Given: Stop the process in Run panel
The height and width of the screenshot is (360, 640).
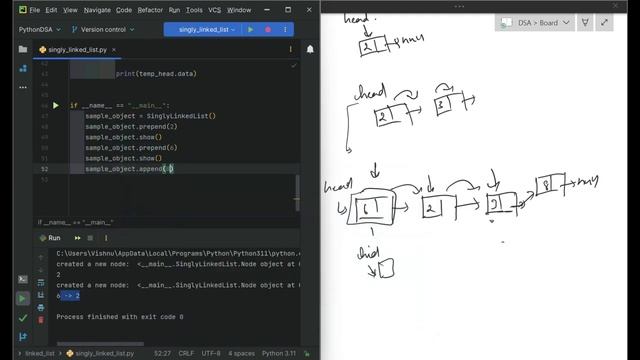Looking at the screenshot, I should click(x=90, y=238).
